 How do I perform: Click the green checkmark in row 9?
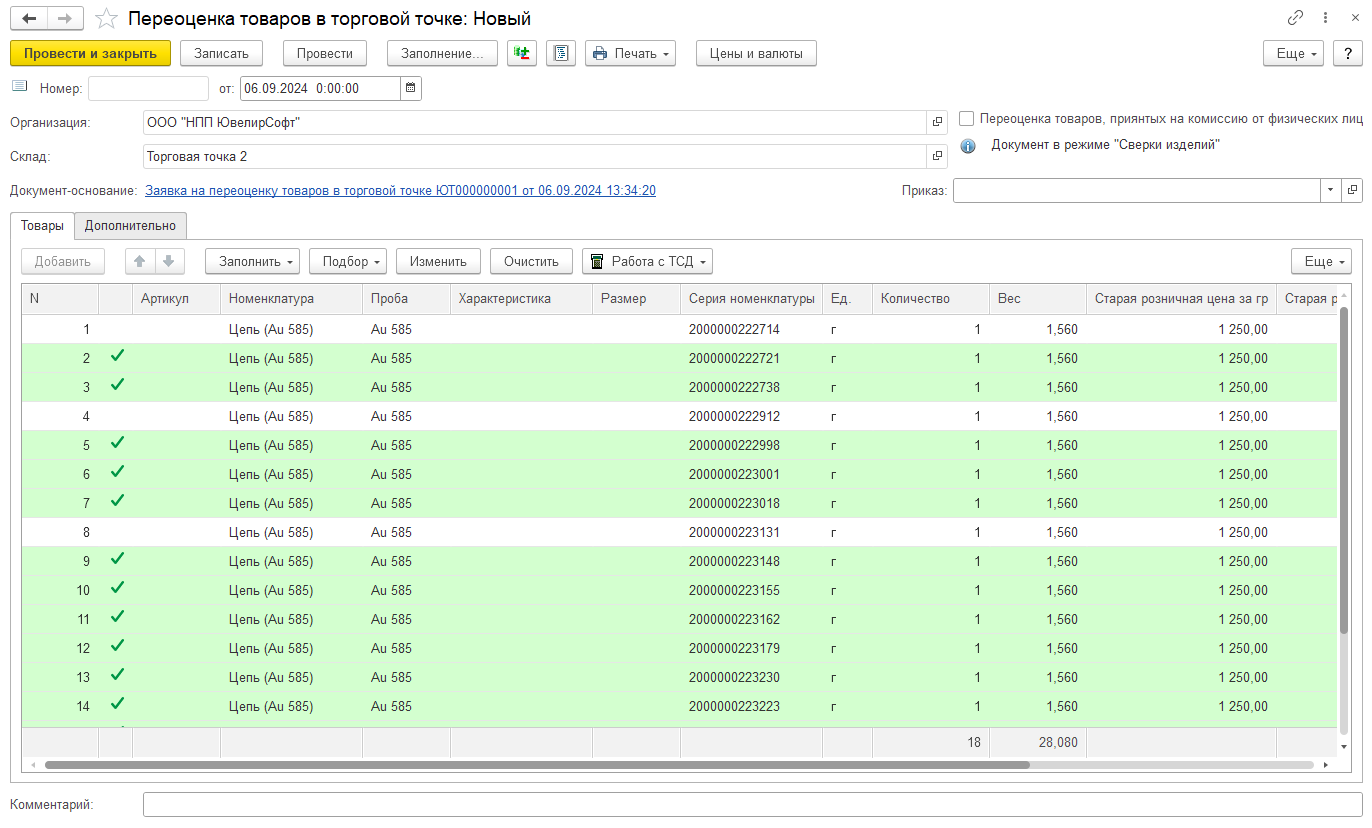(x=117, y=559)
